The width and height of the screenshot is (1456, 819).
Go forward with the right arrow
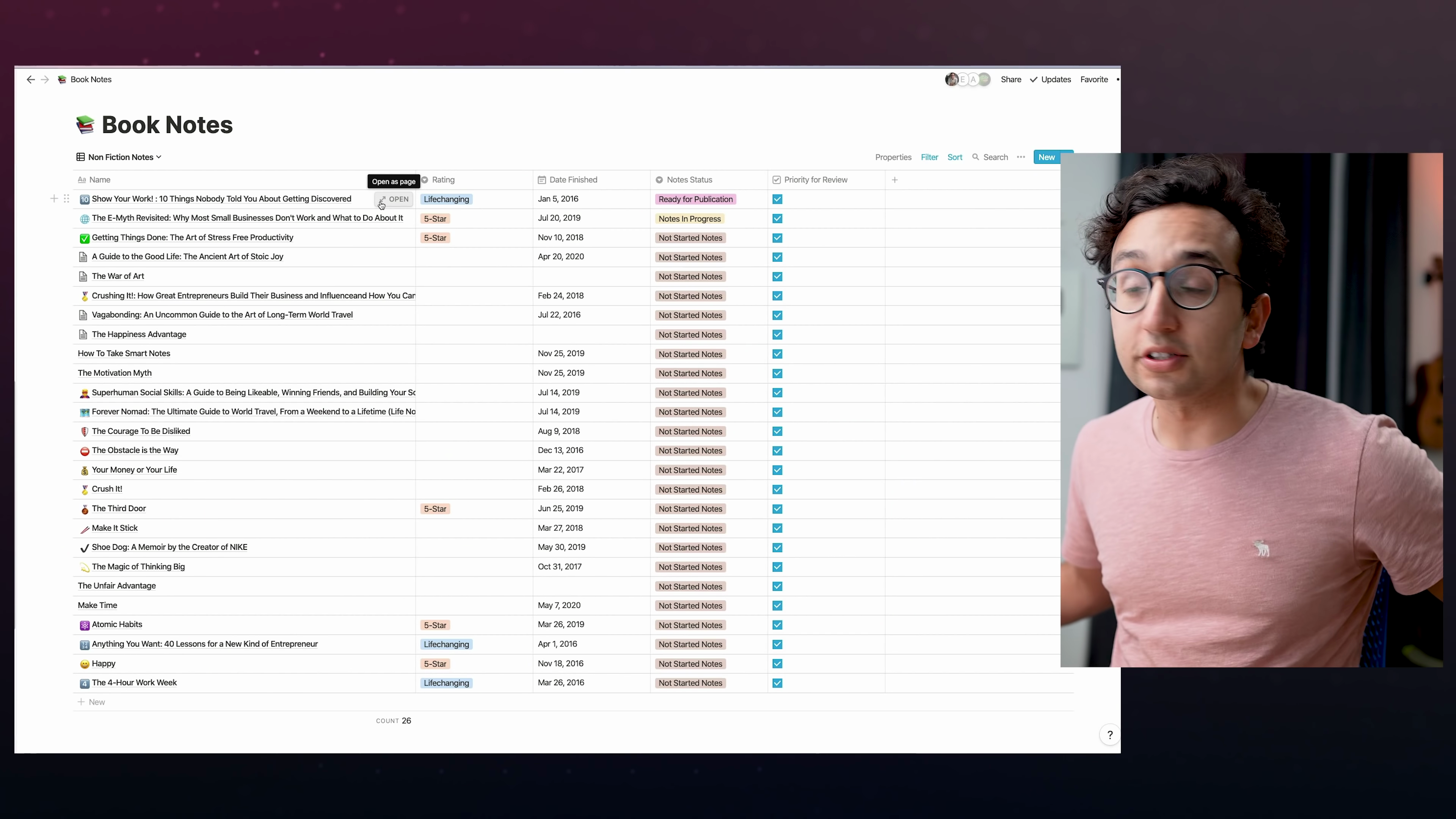click(x=45, y=80)
